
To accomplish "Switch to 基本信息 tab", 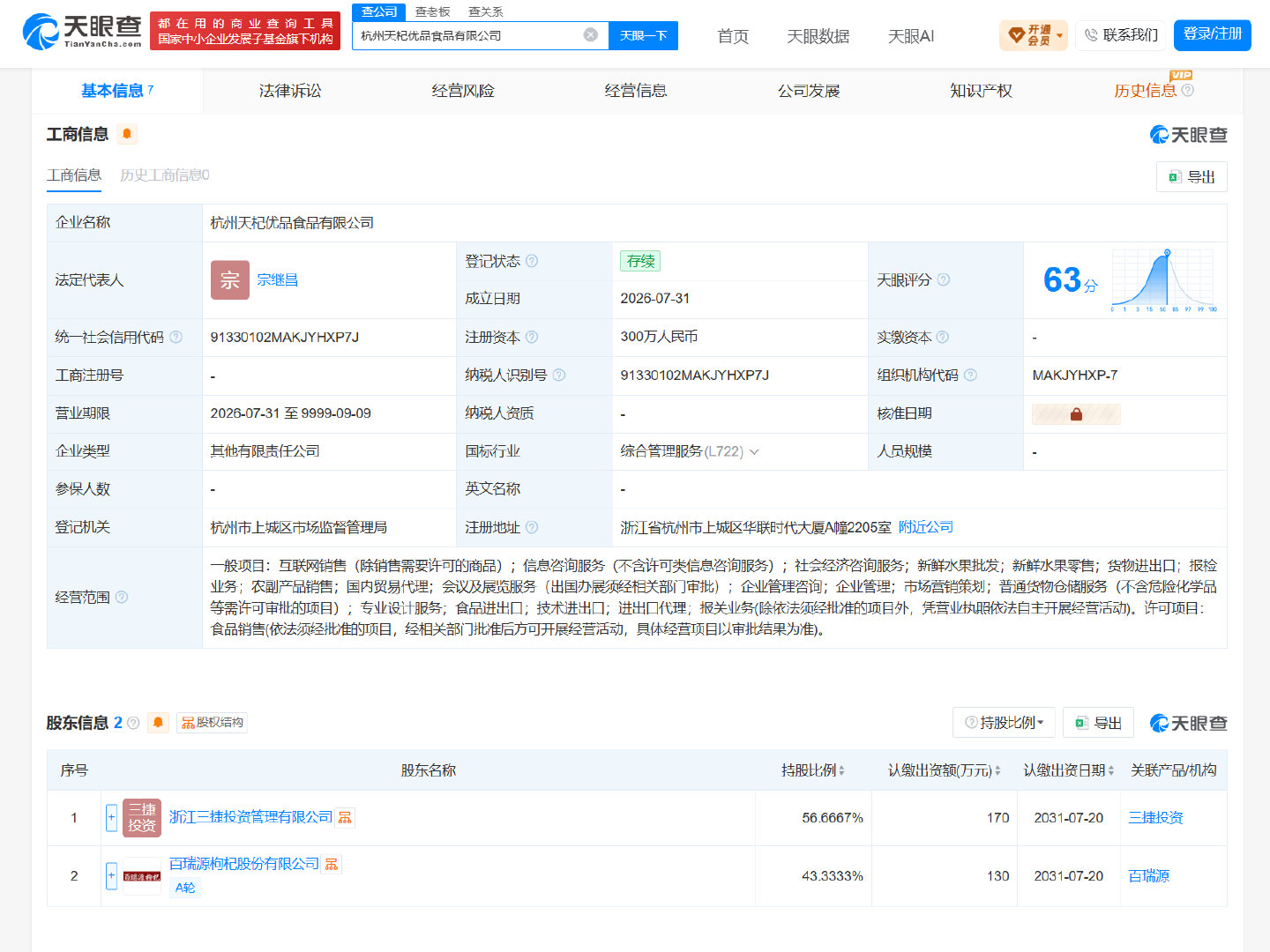I will pos(117,90).
